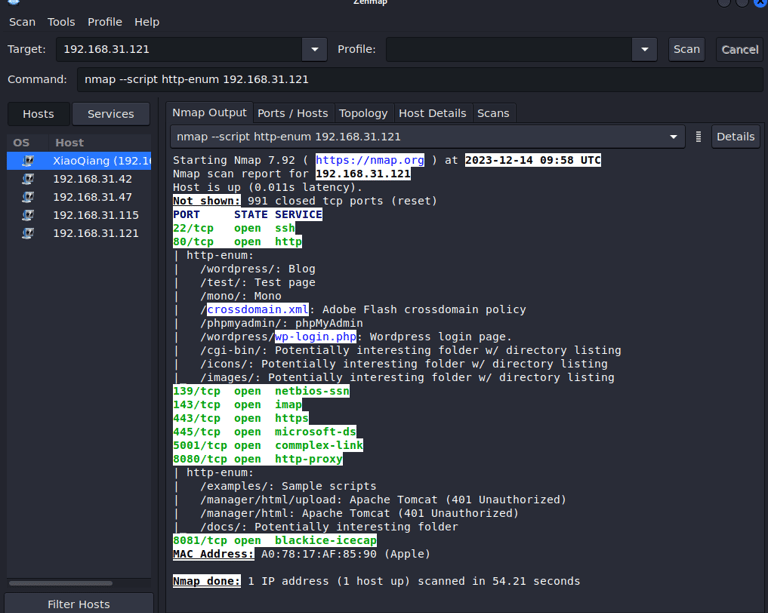Switch to the Scans tab
Viewport: 768px width, 613px height.
point(493,113)
